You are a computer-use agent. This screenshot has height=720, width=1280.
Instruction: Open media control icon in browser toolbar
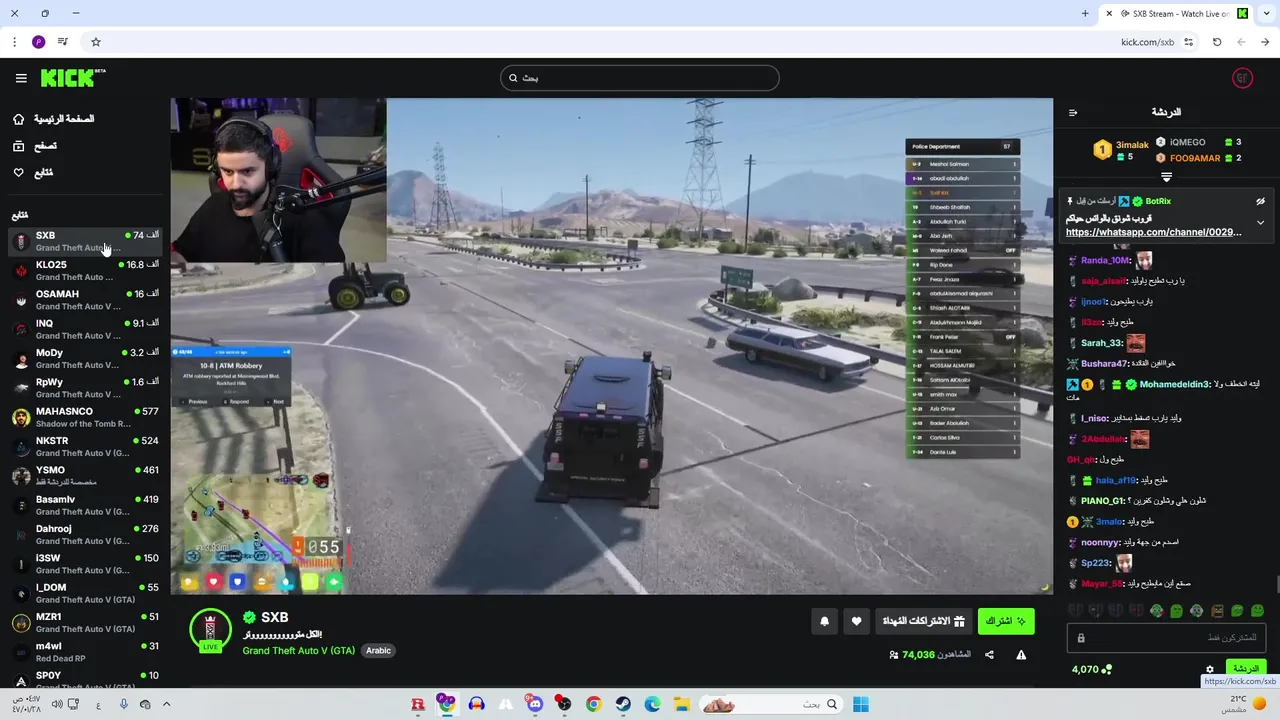[63, 42]
